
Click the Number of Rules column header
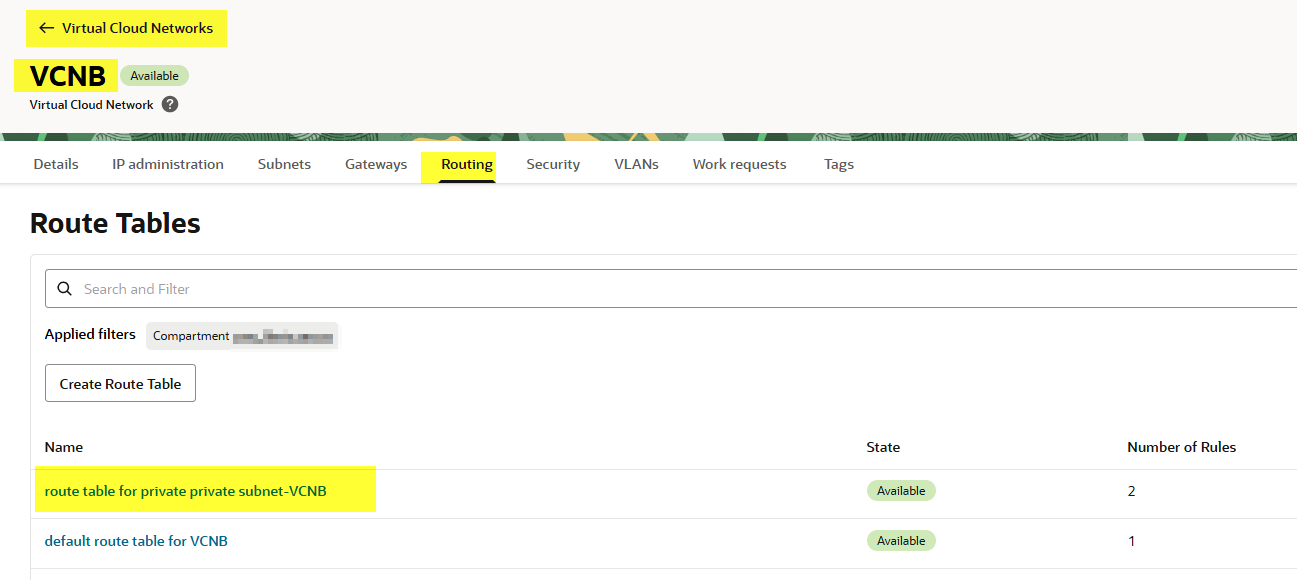(x=1181, y=447)
